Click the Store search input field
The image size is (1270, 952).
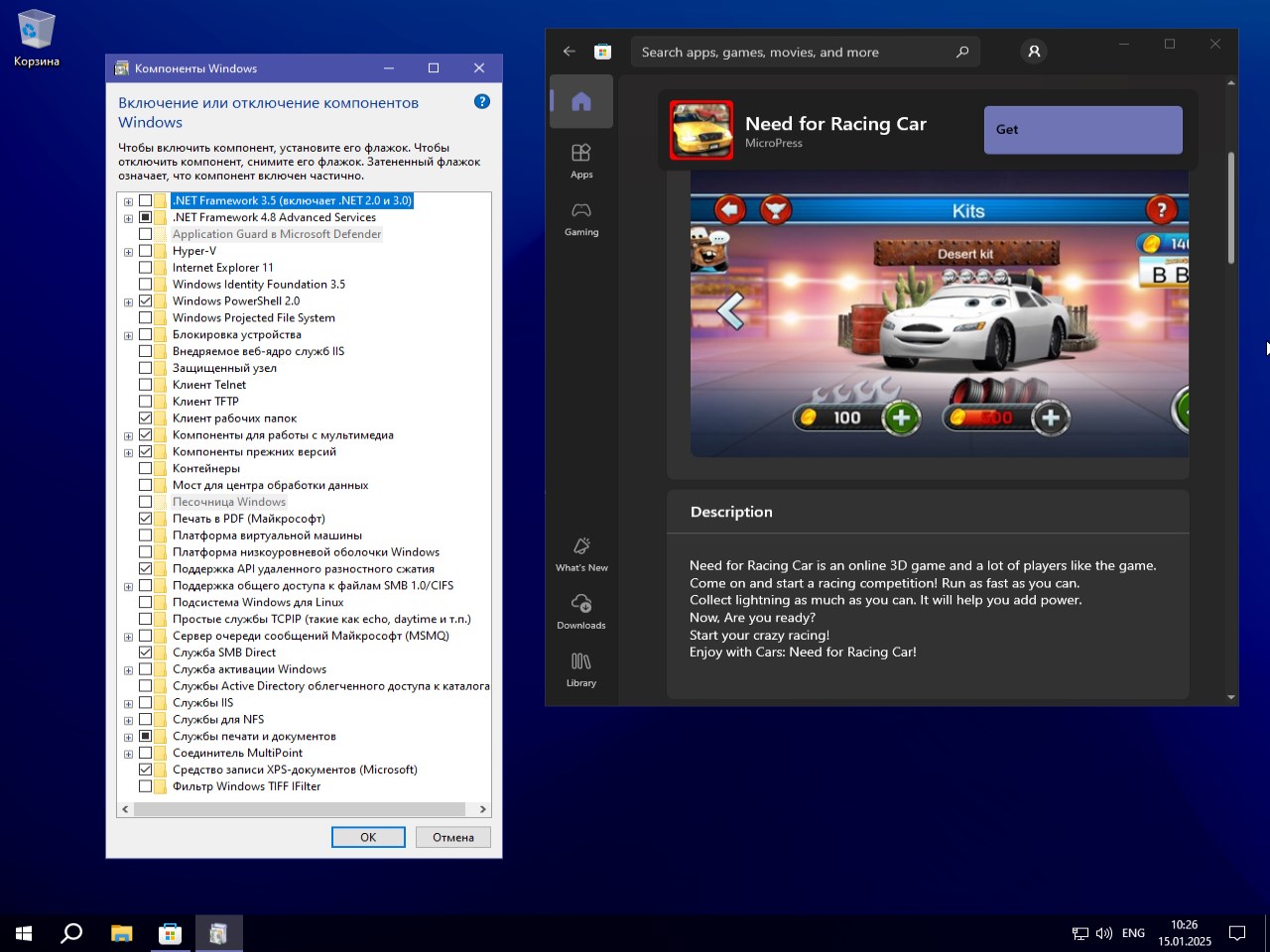tap(794, 53)
